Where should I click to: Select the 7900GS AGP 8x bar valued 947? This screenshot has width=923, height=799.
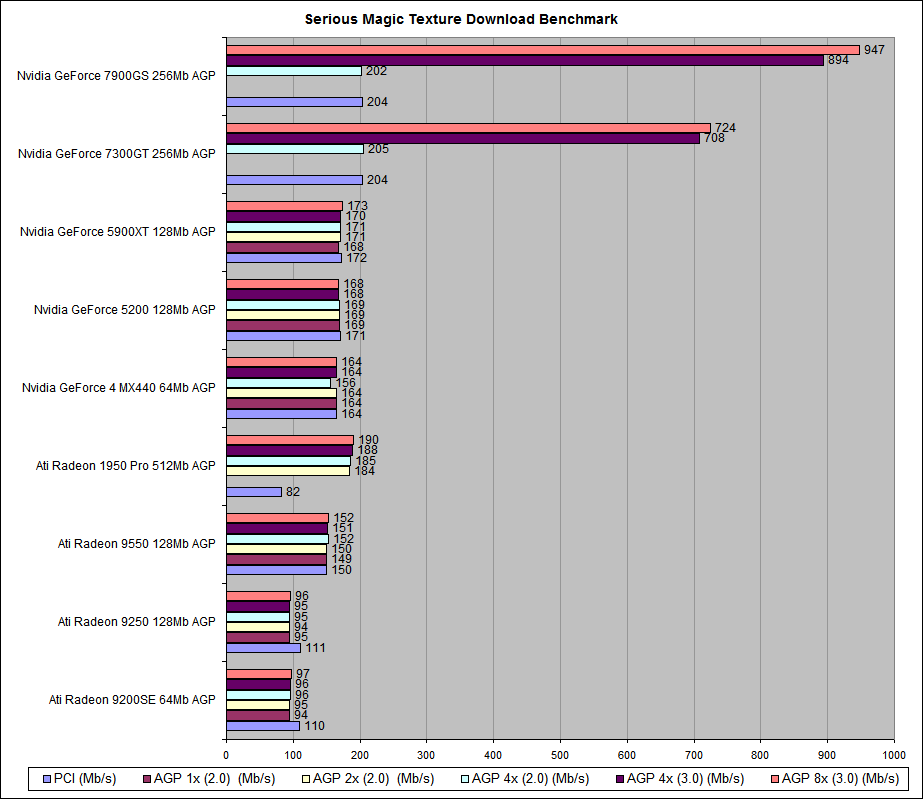[543, 50]
